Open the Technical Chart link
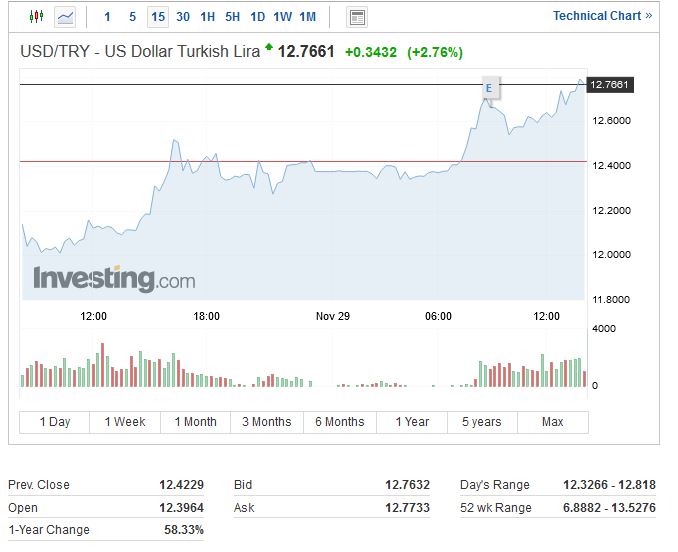Screen dimensions: 678x552 pos(602,16)
